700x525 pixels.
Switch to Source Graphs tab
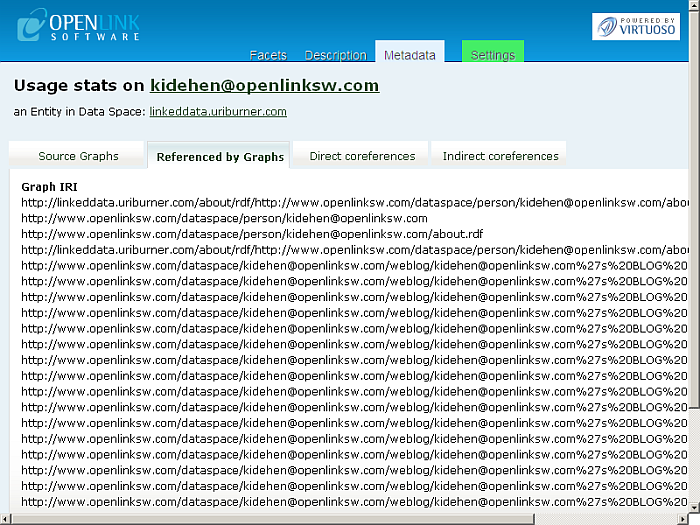coord(78,156)
